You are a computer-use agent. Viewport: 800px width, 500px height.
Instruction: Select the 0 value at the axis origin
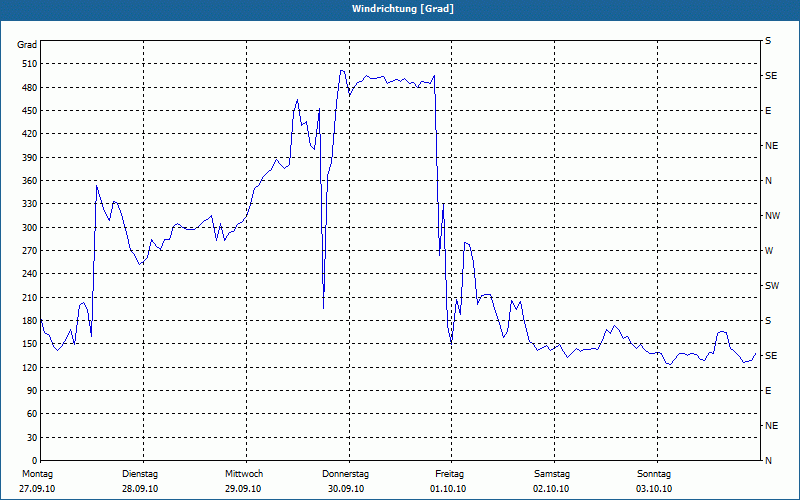(x=35, y=461)
